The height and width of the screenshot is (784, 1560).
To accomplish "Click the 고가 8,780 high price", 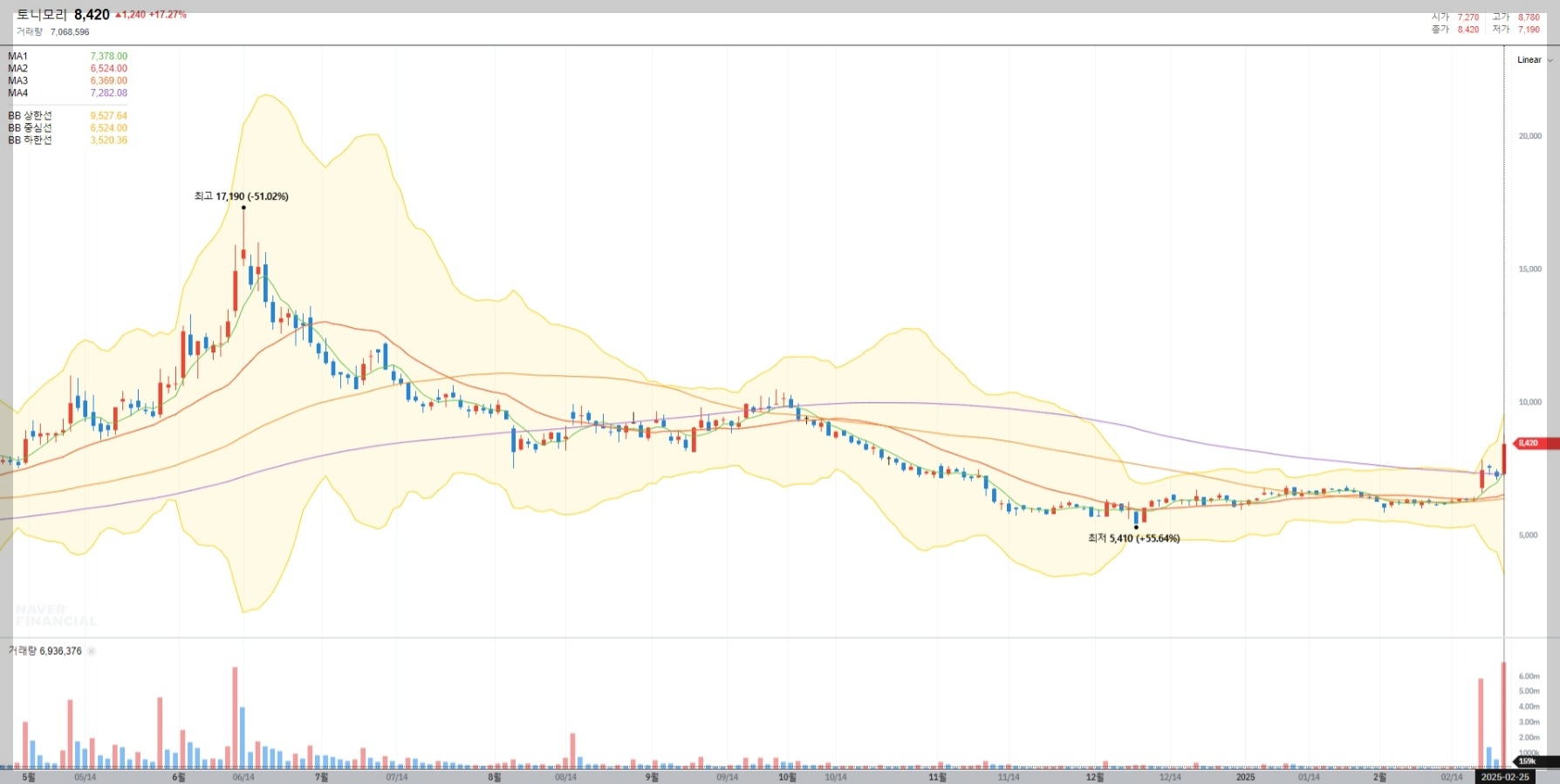I will 1516,17.
